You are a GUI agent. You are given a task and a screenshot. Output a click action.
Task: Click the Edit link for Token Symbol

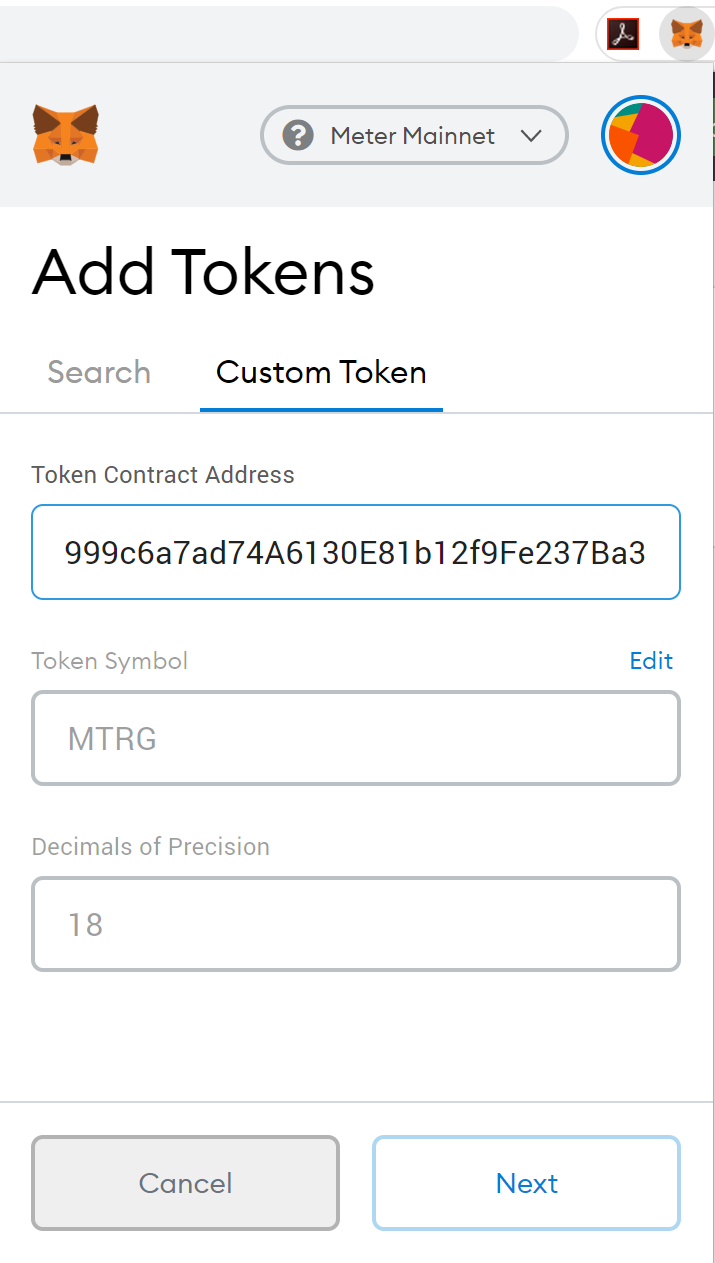(651, 661)
